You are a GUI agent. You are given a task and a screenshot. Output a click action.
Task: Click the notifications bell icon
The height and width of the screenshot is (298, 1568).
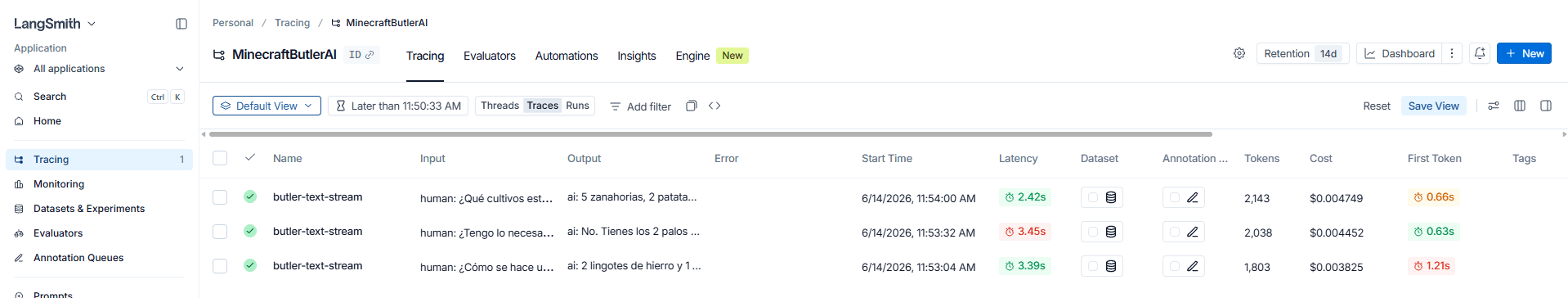pos(1480,53)
